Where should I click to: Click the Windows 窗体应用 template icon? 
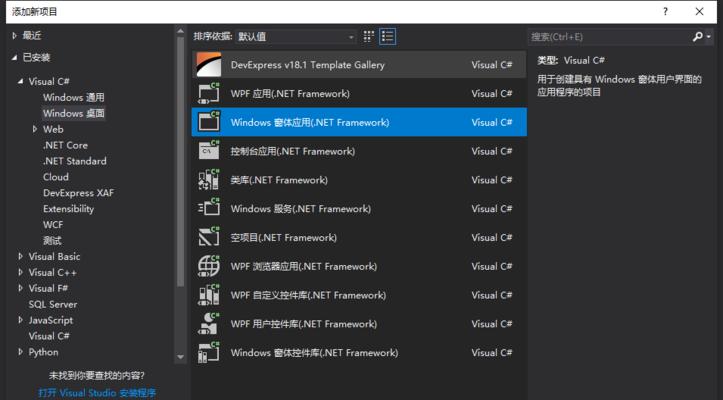point(208,122)
